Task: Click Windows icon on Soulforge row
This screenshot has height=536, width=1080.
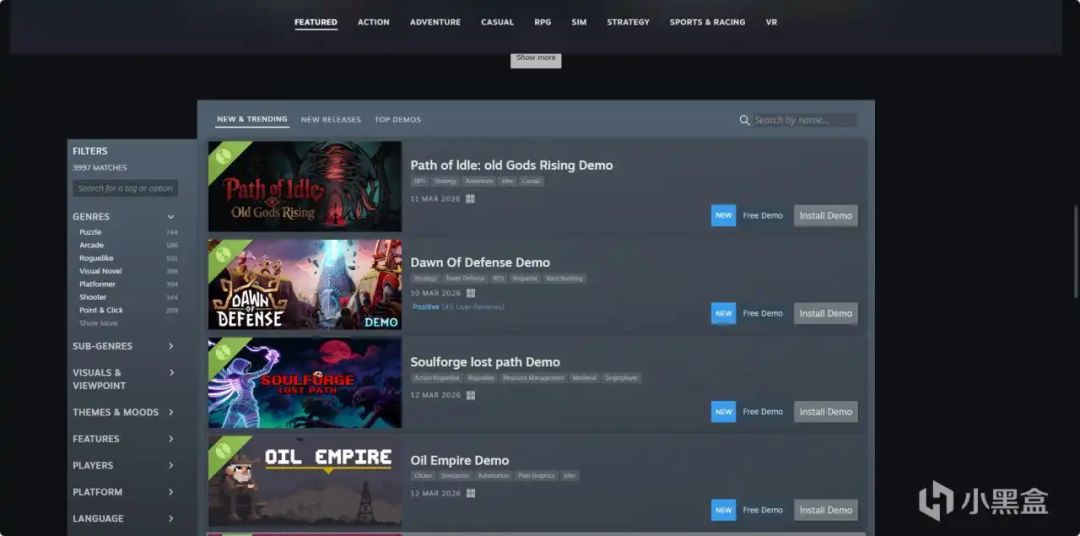Action: click(x=470, y=395)
